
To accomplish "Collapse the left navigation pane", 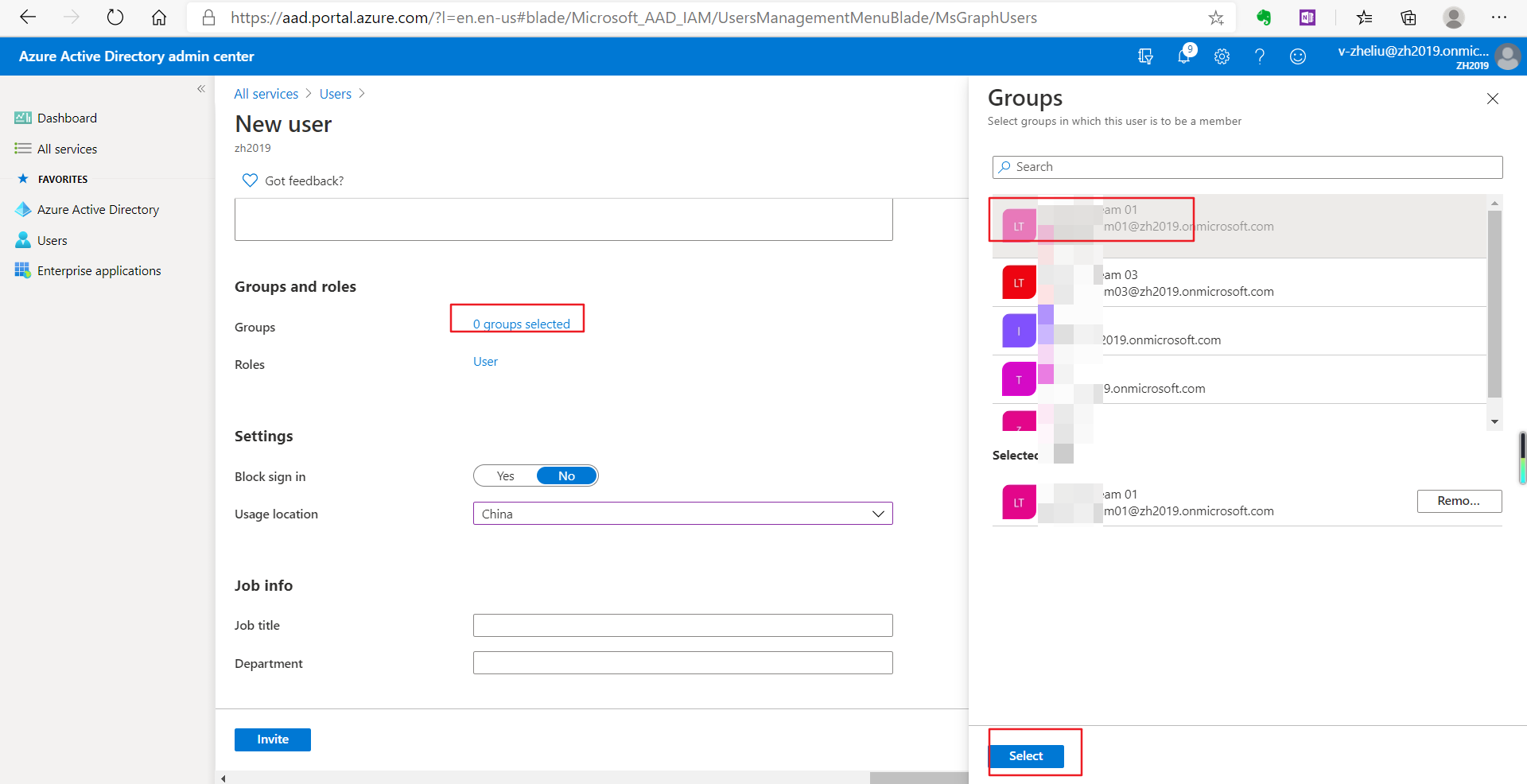I will tap(201, 89).
